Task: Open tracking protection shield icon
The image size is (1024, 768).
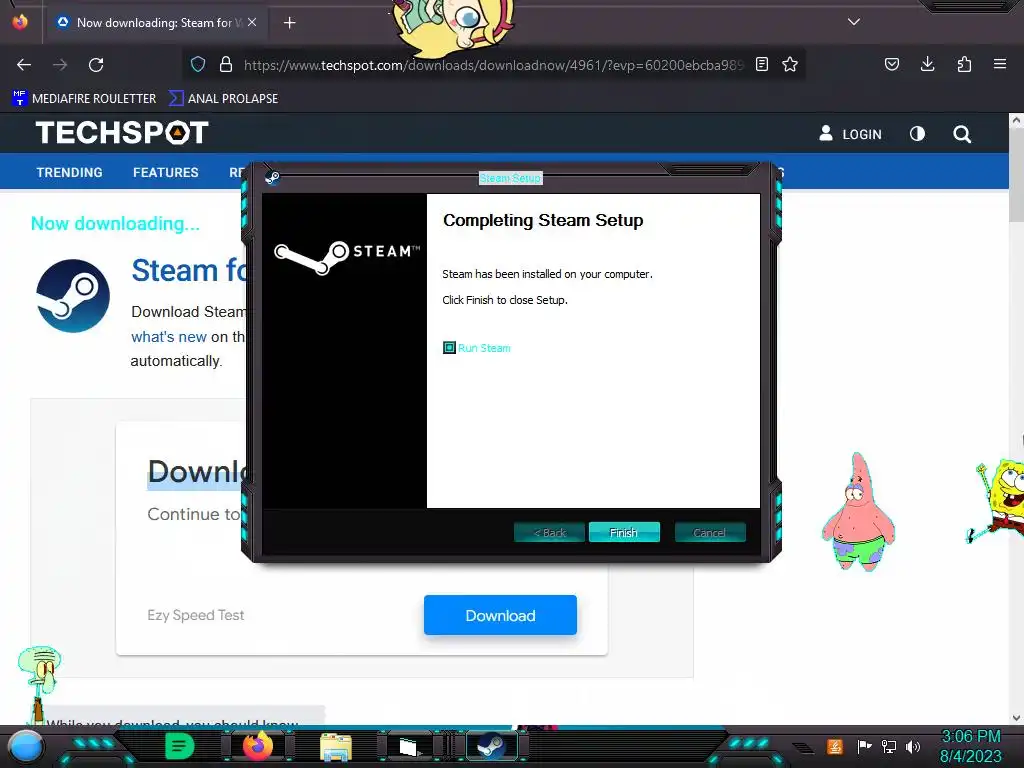Action: [x=198, y=64]
